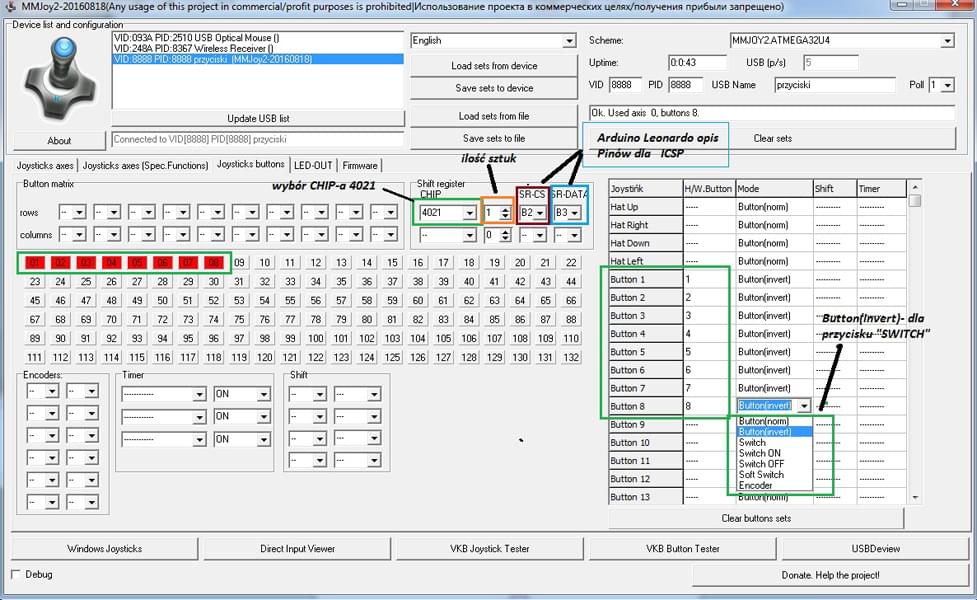Increase shift register chip count spinner
Screen dimensions: 977x600
[505, 209]
